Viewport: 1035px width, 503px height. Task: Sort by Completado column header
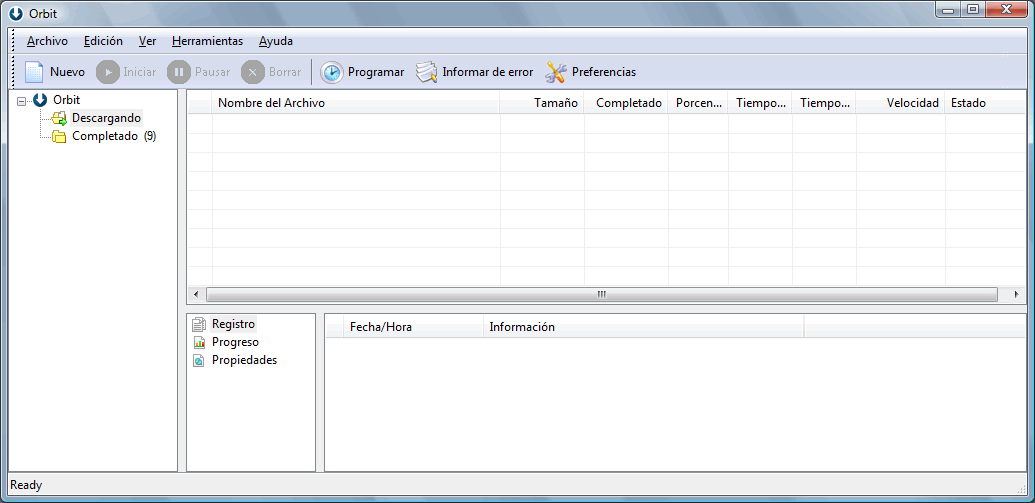click(x=626, y=103)
